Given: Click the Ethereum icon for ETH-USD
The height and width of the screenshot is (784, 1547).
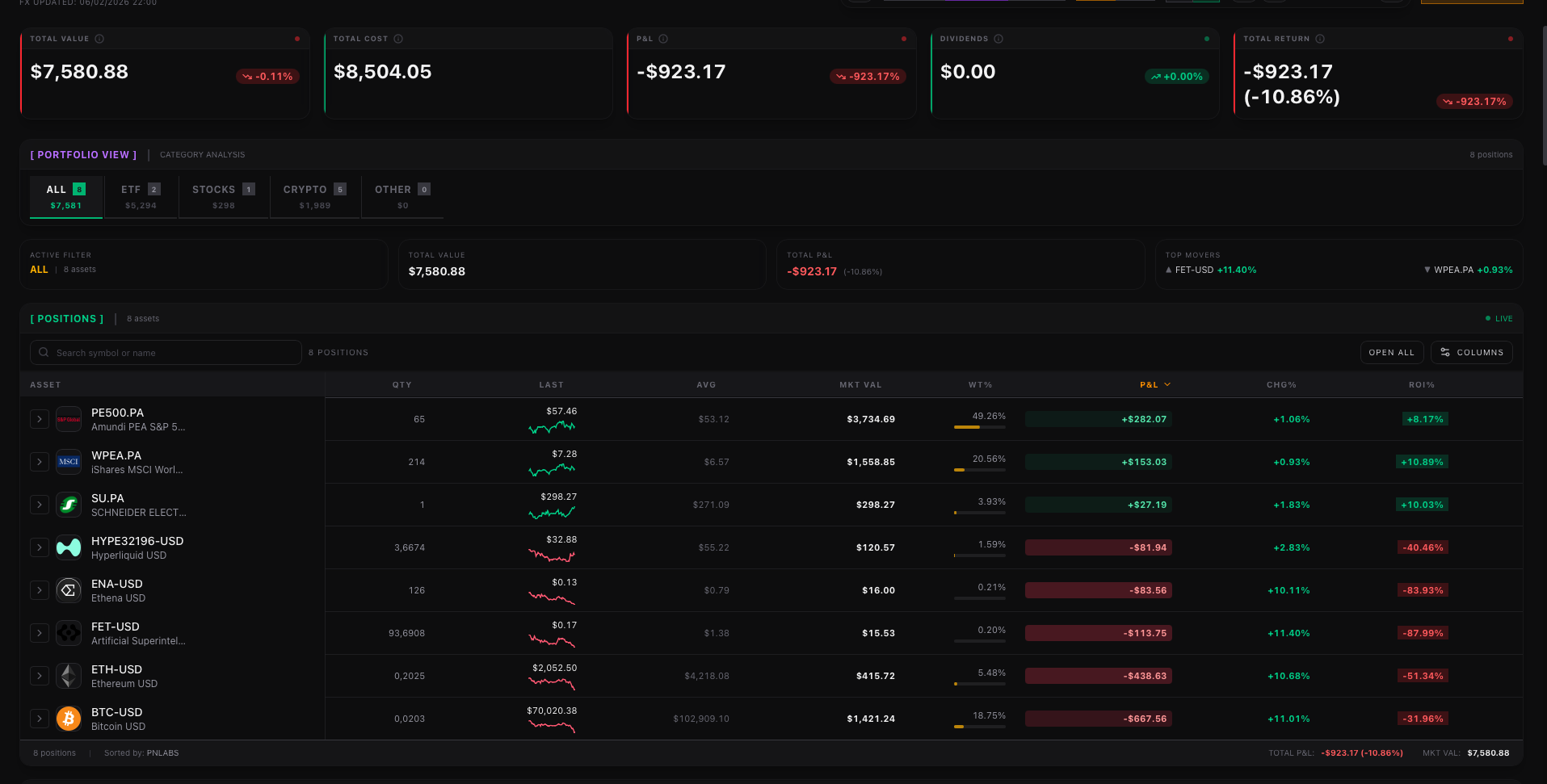Looking at the screenshot, I should [x=69, y=676].
